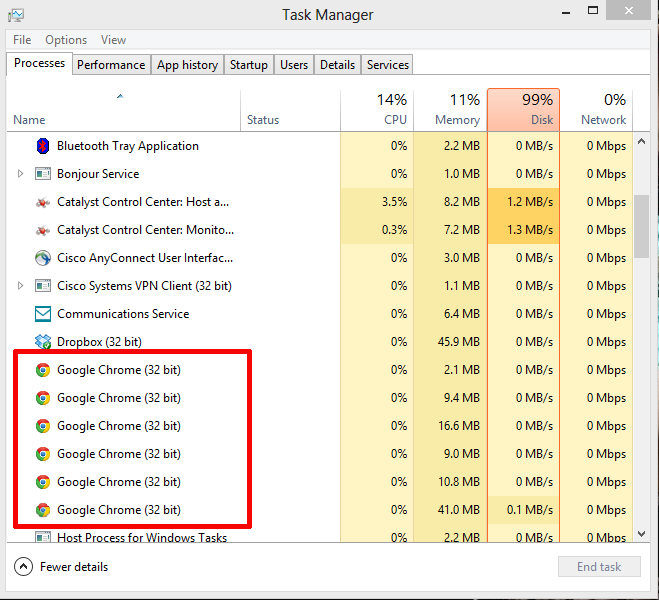Click the scrollbar up arrow
The height and width of the screenshot is (600, 659).
tap(641, 142)
